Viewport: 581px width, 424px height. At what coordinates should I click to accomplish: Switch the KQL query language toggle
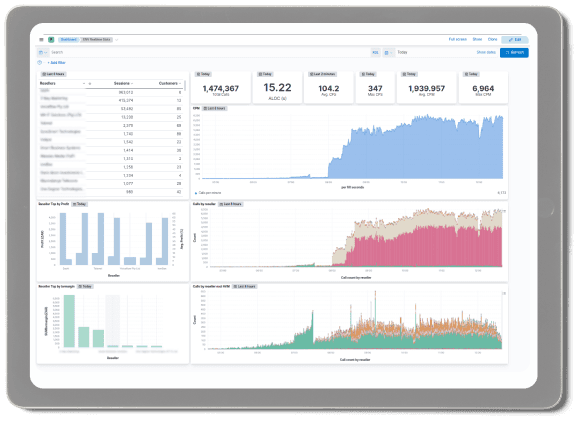(375, 53)
